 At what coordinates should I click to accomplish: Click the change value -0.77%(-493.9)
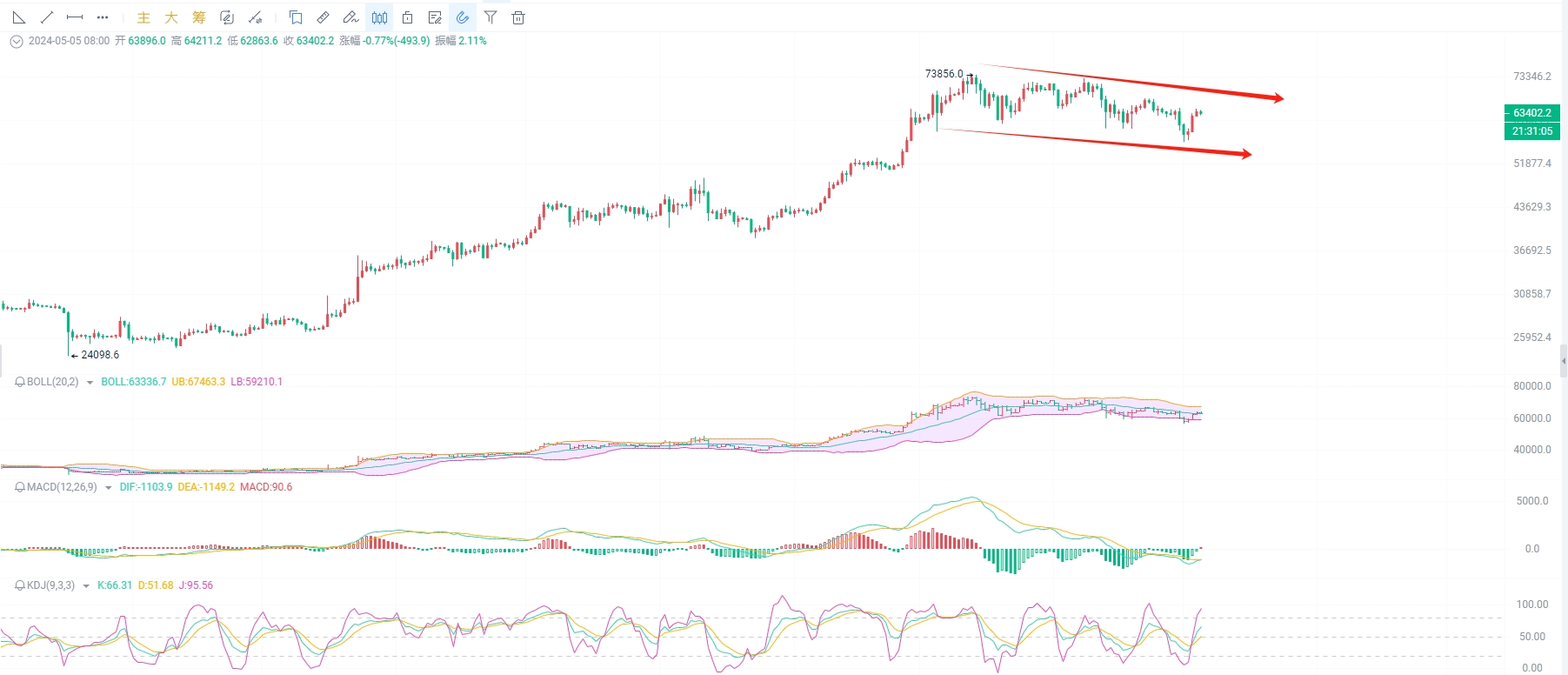click(x=397, y=41)
